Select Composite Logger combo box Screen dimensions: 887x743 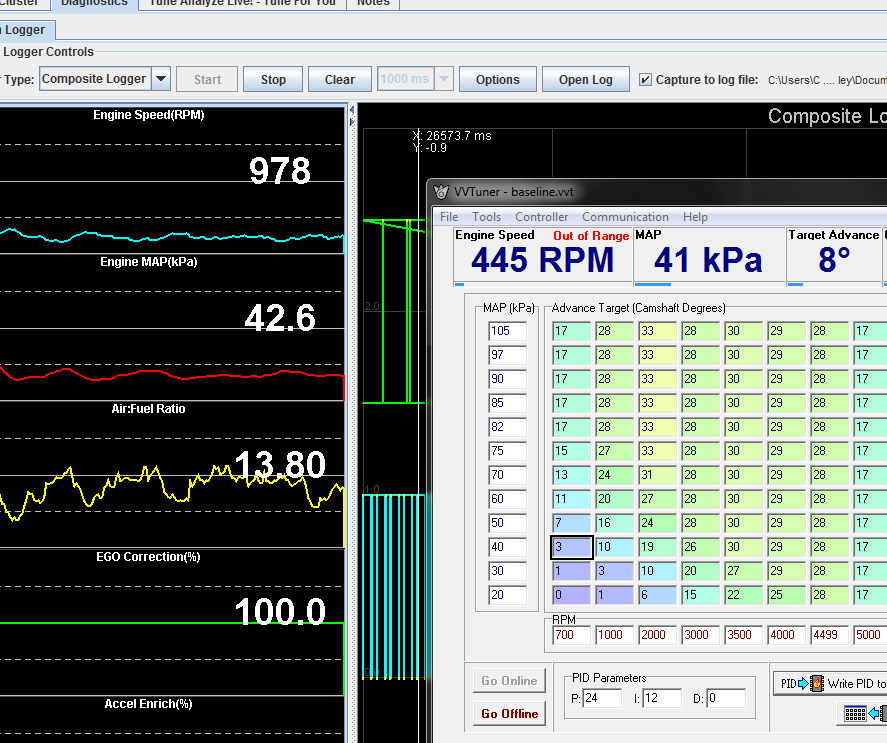click(94, 80)
